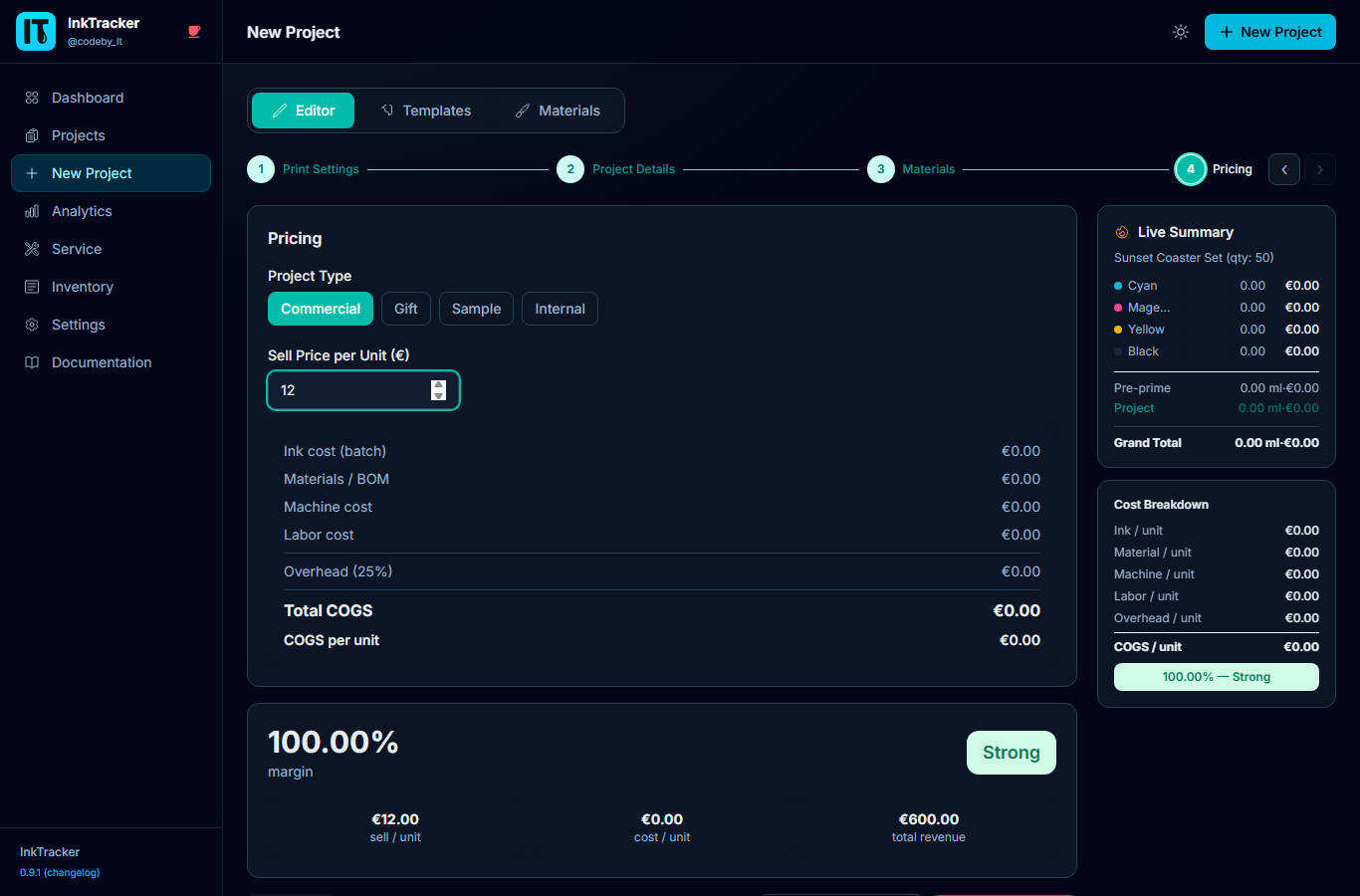Select Sample project type

[477, 309]
